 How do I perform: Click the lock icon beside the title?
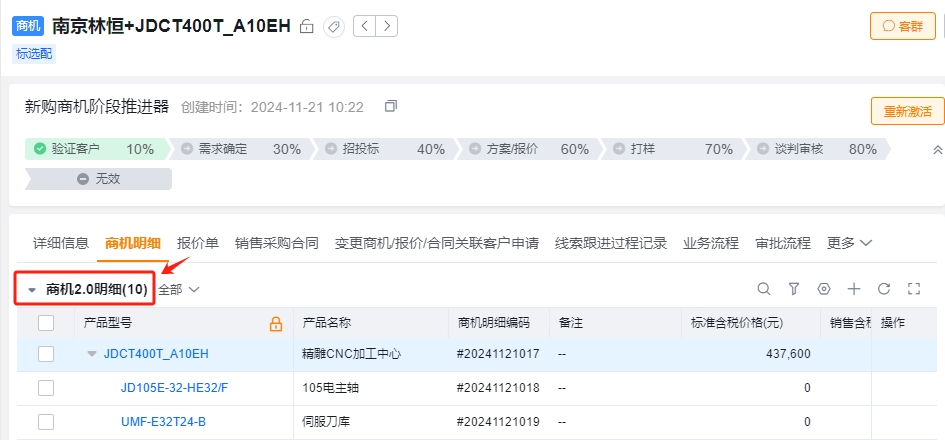pyautogui.click(x=307, y=27)
